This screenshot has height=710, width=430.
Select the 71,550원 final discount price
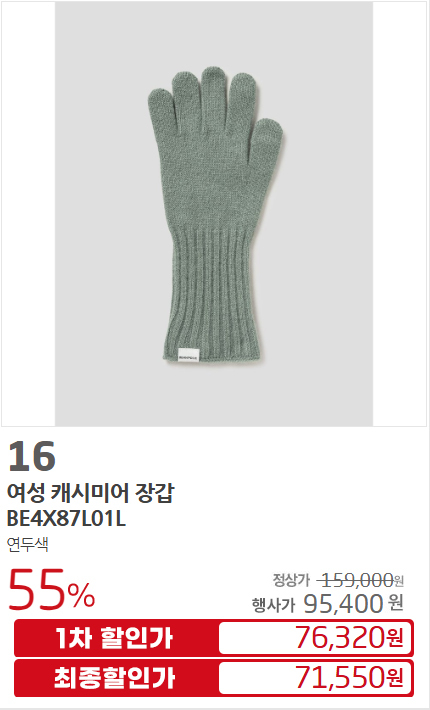click(x=349, y=677)
